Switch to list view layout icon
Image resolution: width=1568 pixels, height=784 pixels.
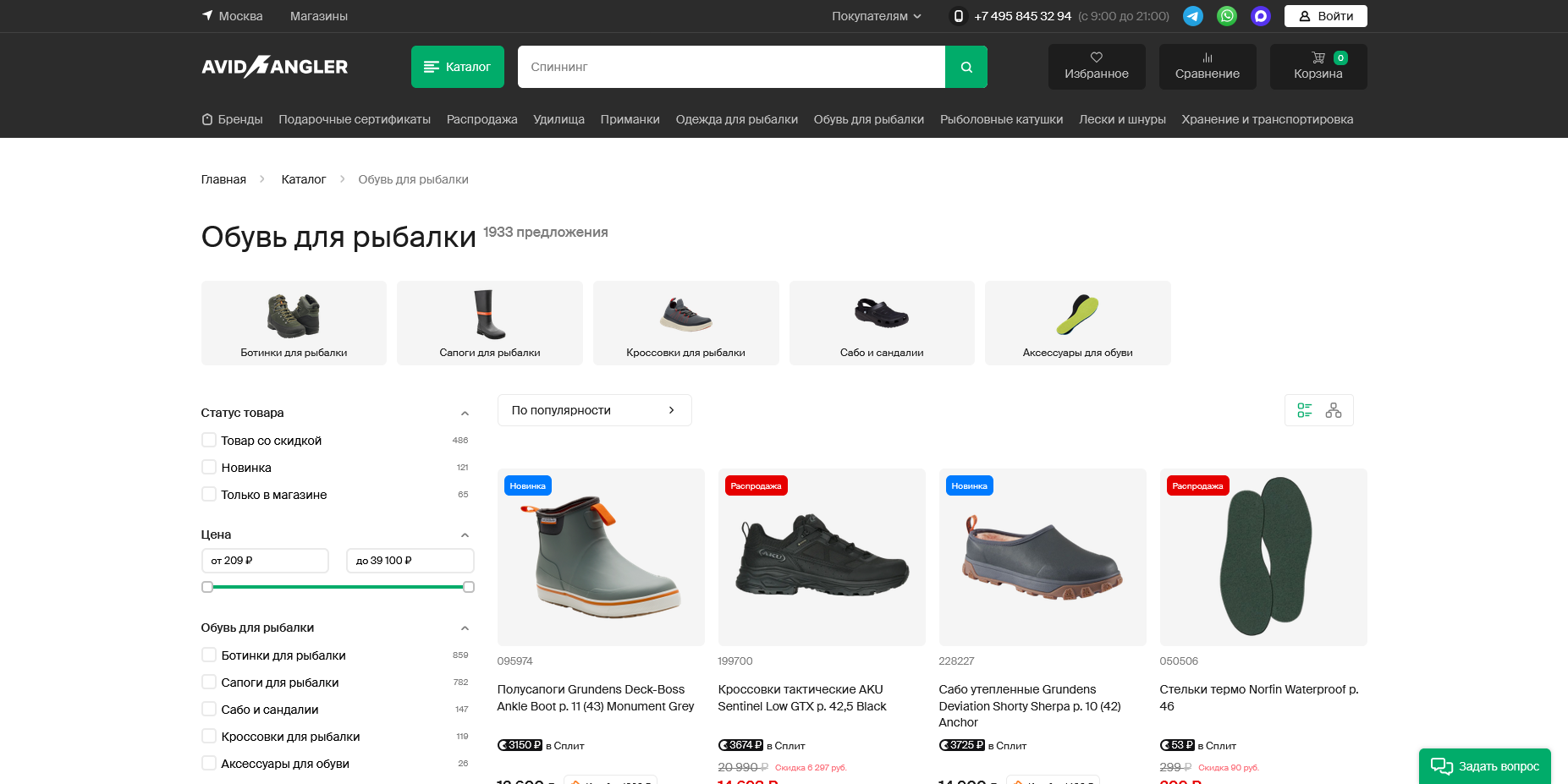pos(1305,410)
